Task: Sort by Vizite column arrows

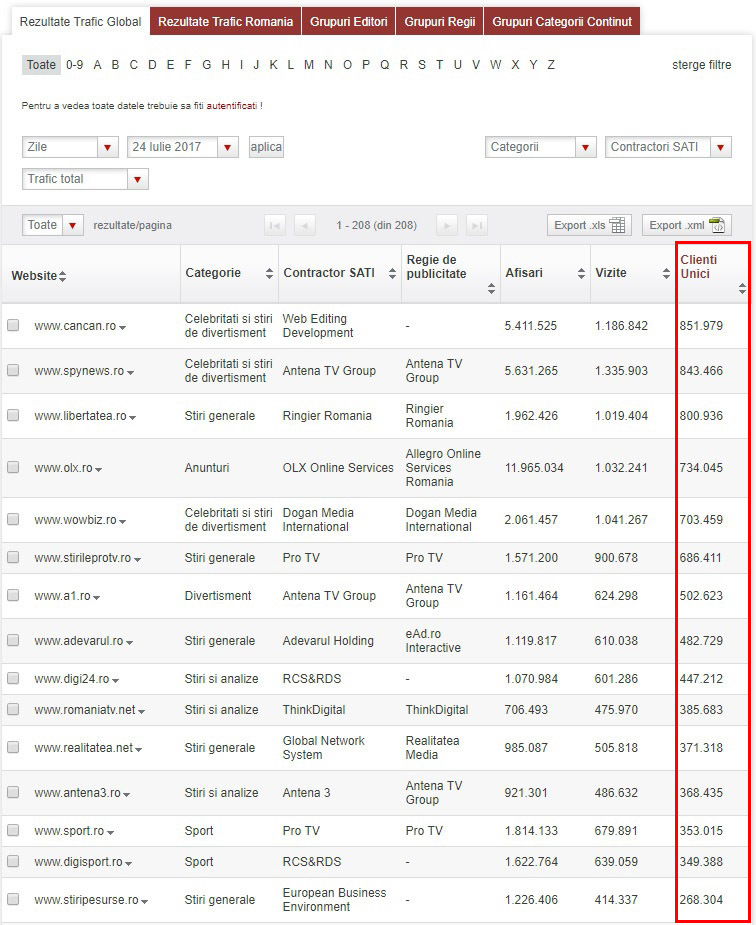Action: pyautogui.click(x=661, y=273)
